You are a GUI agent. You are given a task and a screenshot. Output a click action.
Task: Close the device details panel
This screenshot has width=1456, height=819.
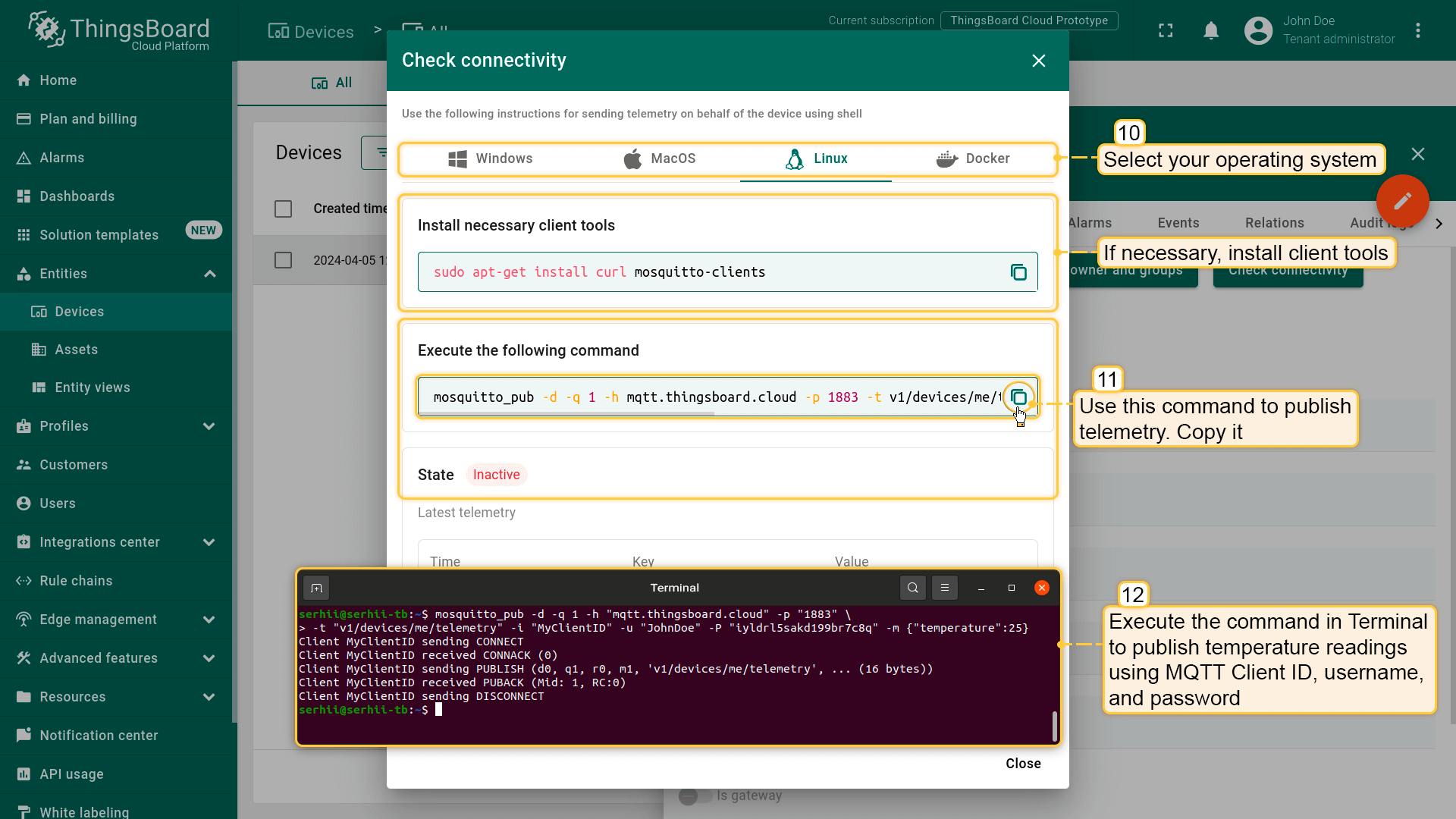click(1418, 154)
